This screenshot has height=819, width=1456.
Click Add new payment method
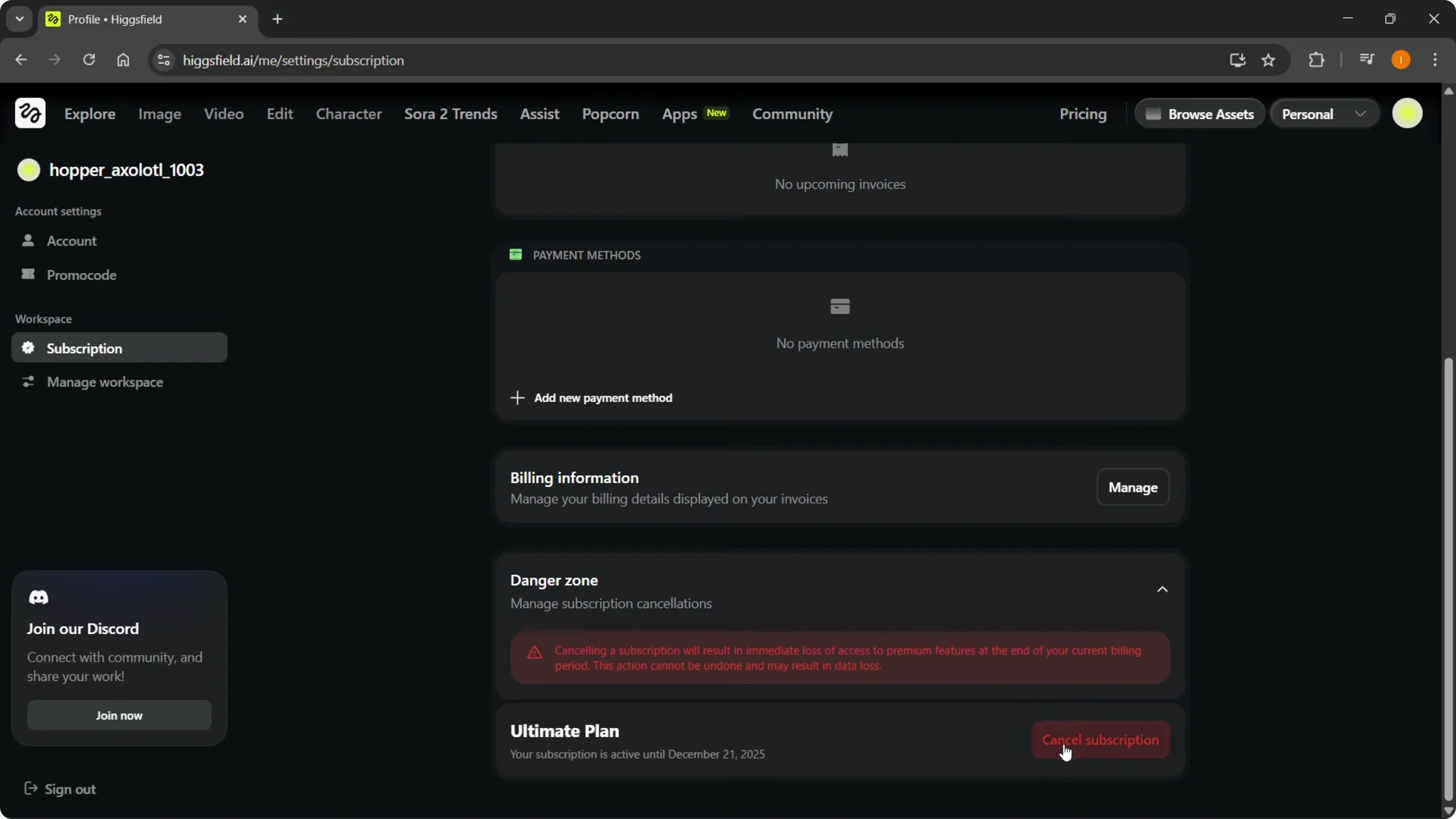(592, 397)
